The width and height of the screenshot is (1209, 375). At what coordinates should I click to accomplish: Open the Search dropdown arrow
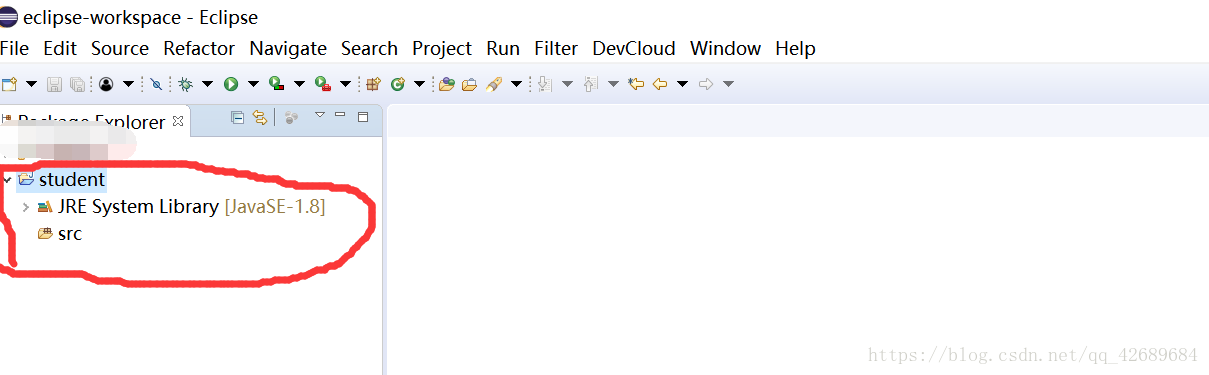[516, 84]
